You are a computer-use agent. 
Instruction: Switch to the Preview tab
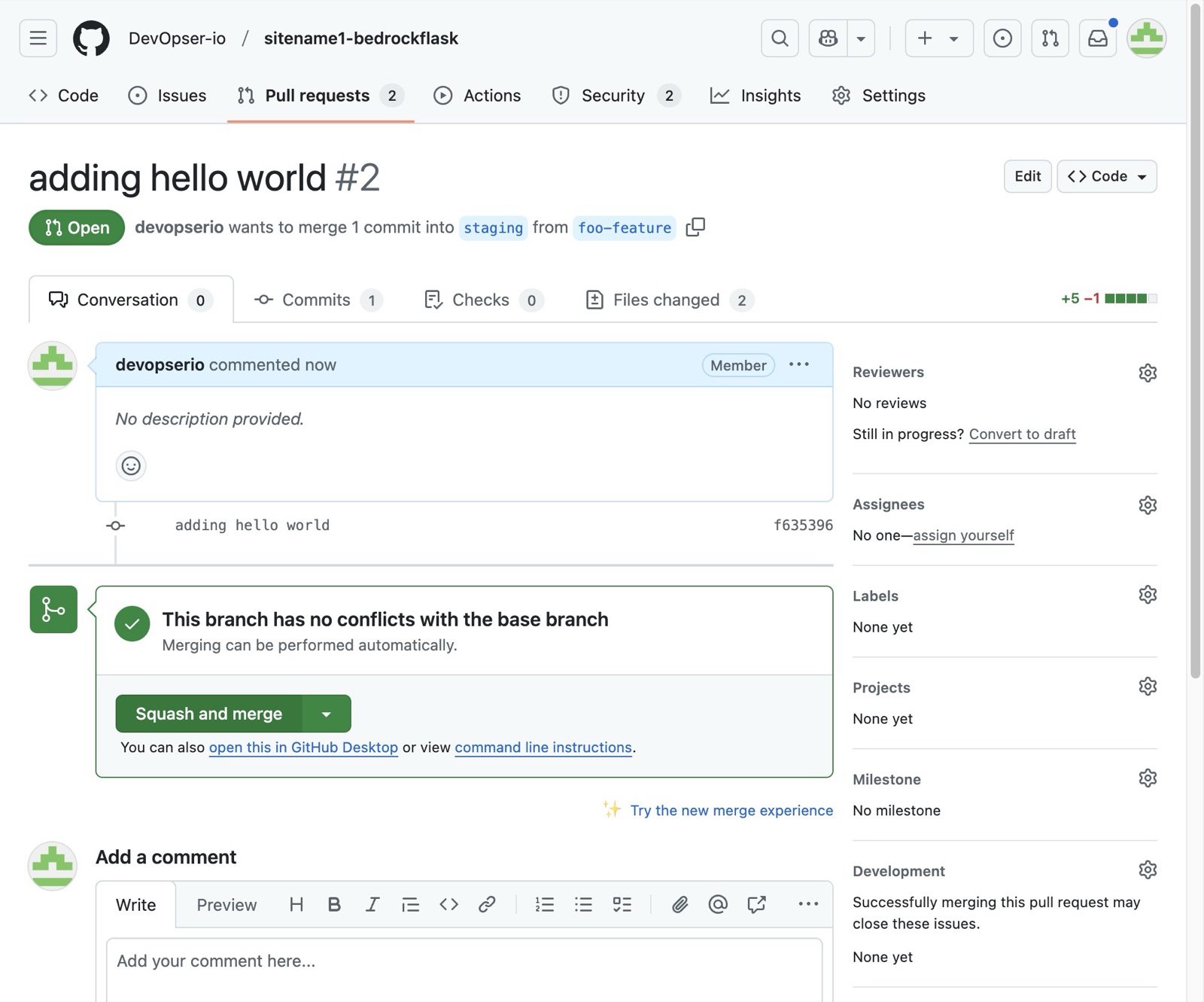click(227, 905)
